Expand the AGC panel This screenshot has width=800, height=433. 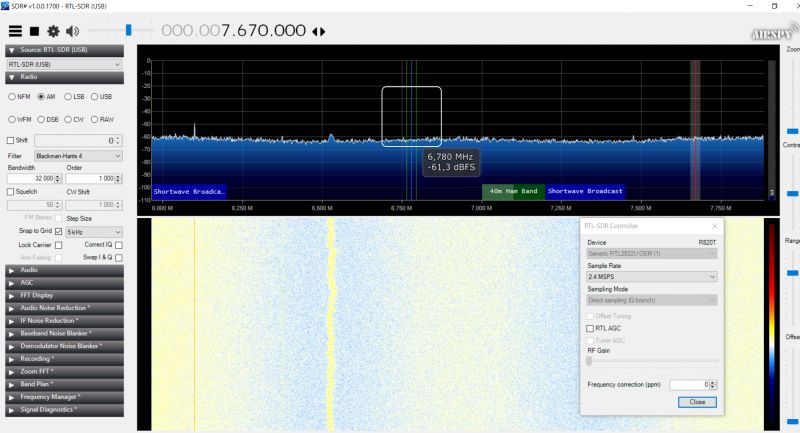pos(64,283)
